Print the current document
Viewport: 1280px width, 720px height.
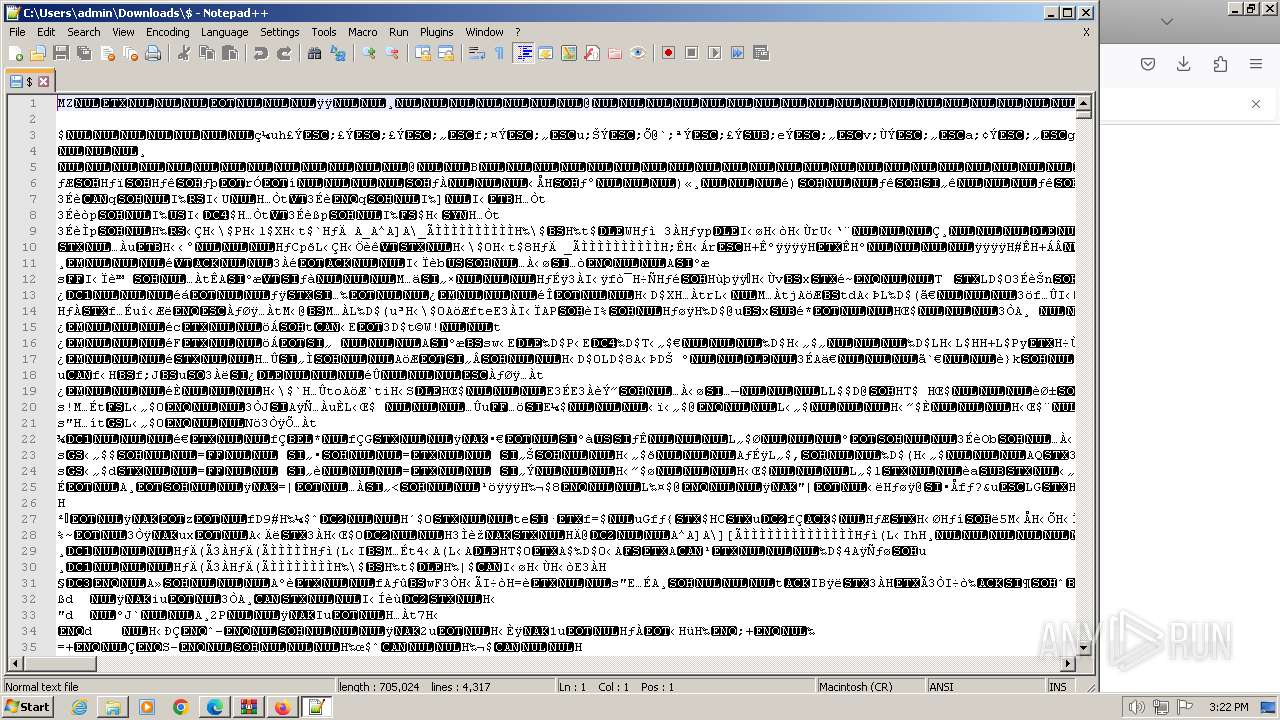pyautogui.click(x=153, y=53)
